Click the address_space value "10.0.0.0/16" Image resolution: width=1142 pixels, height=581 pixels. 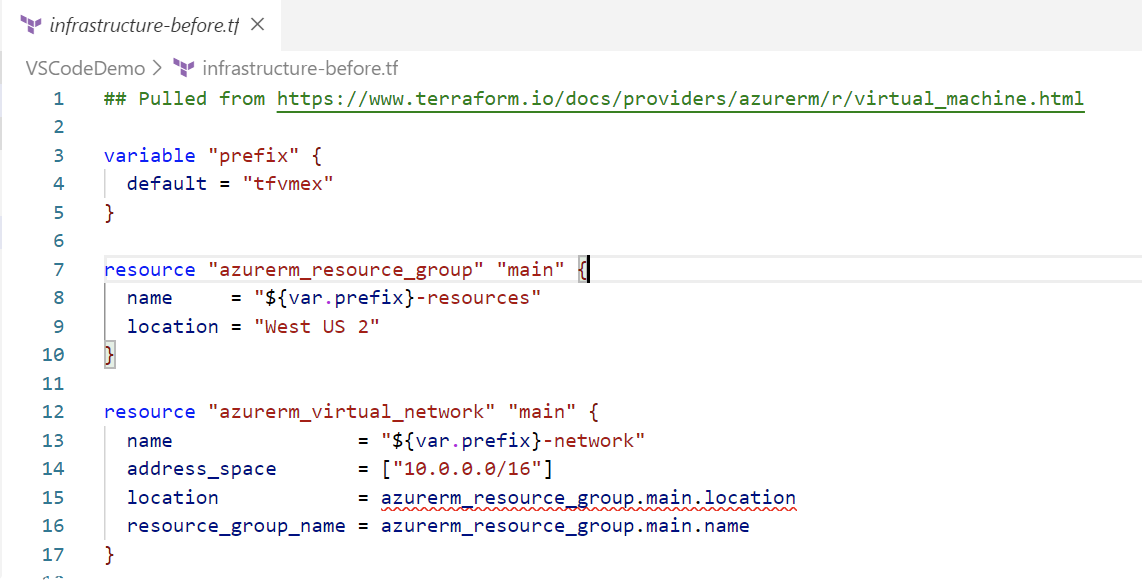click(468, 469)
